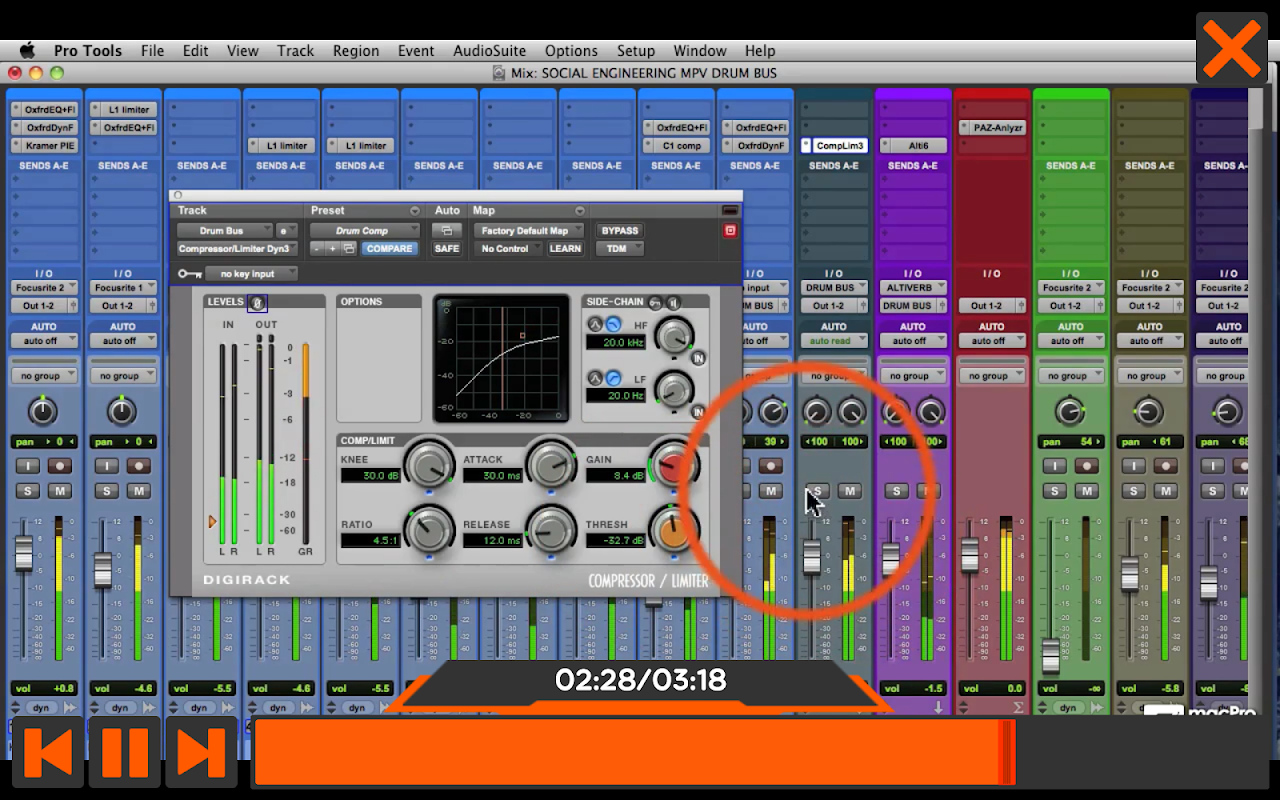
Task: Toggle phase invert icon beside LEVELS
Action: (257, 302)
